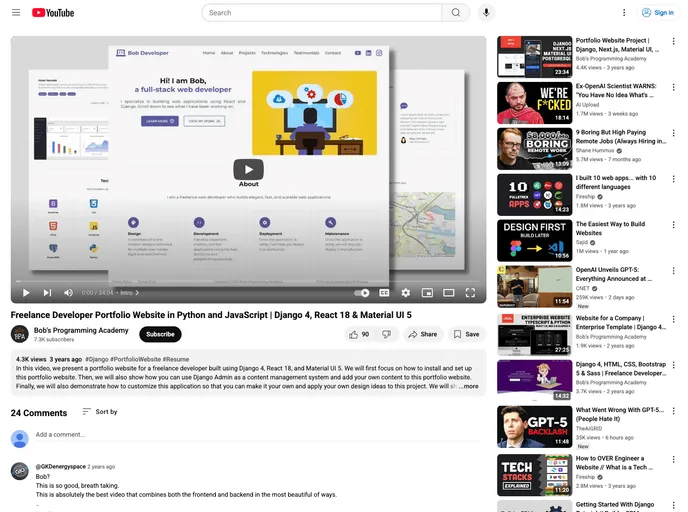Go to the YouTube home logo
The height and width of the screenshot is (512, 688).
point(53,13)
